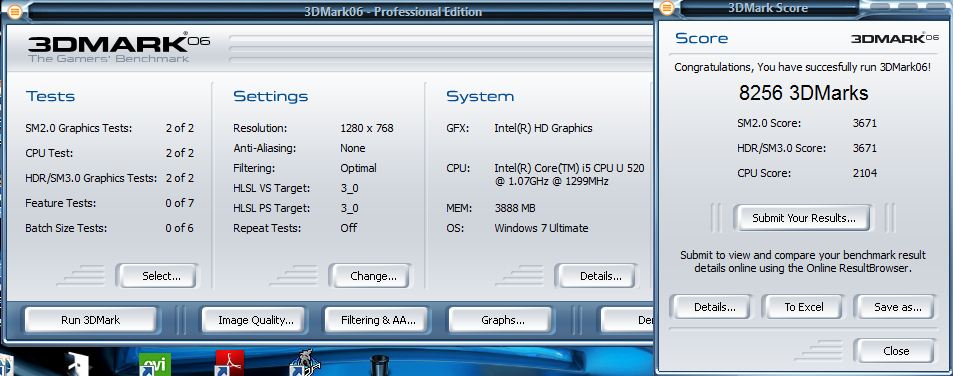This screenshot has width=953, height=376.
Task: Open the green avi shortcut on desktop
Action: click(x=154, y=364)
